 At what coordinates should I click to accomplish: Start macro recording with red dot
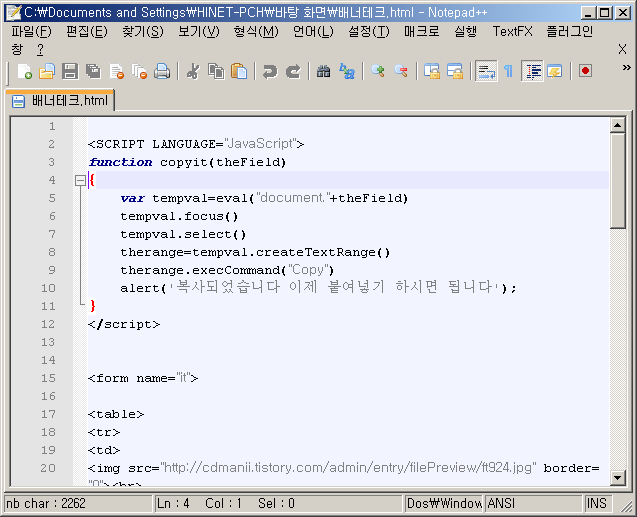pos(585,71)
